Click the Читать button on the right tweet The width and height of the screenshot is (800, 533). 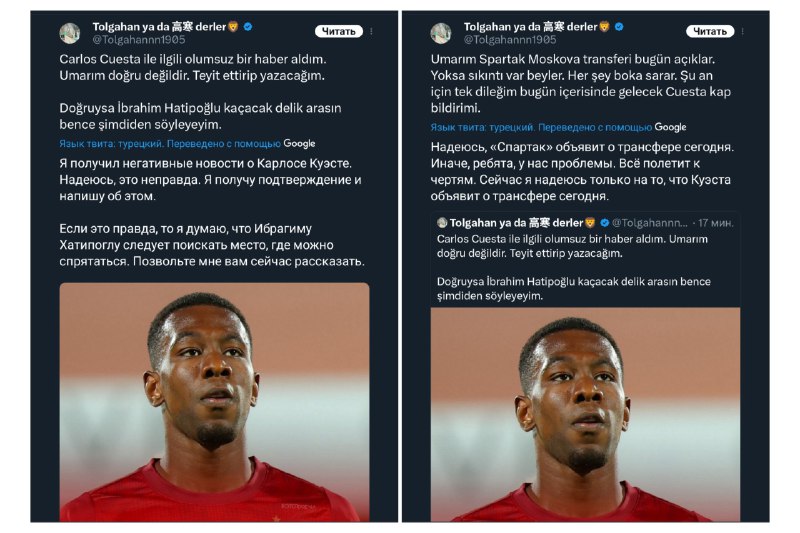[x=710, y=32]
